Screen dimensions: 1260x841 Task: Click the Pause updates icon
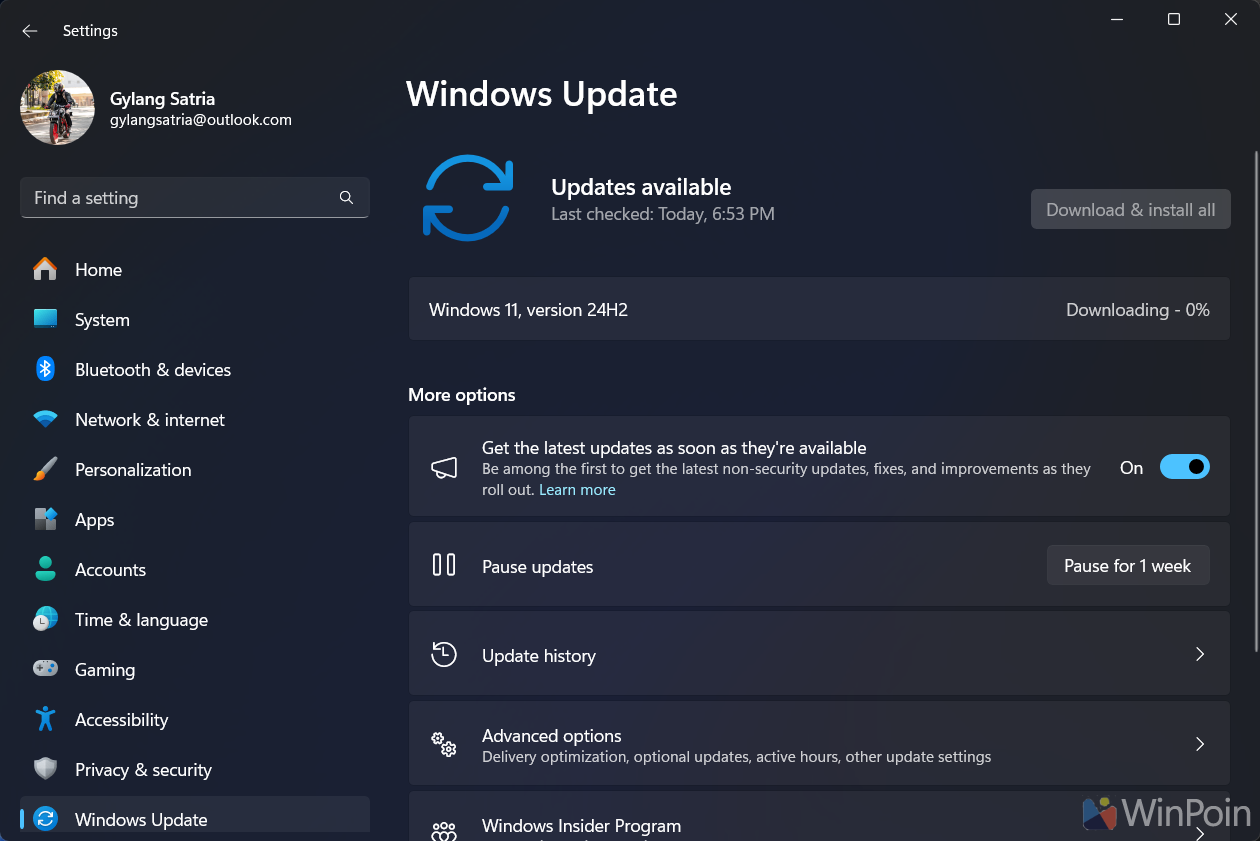[444, 565]
